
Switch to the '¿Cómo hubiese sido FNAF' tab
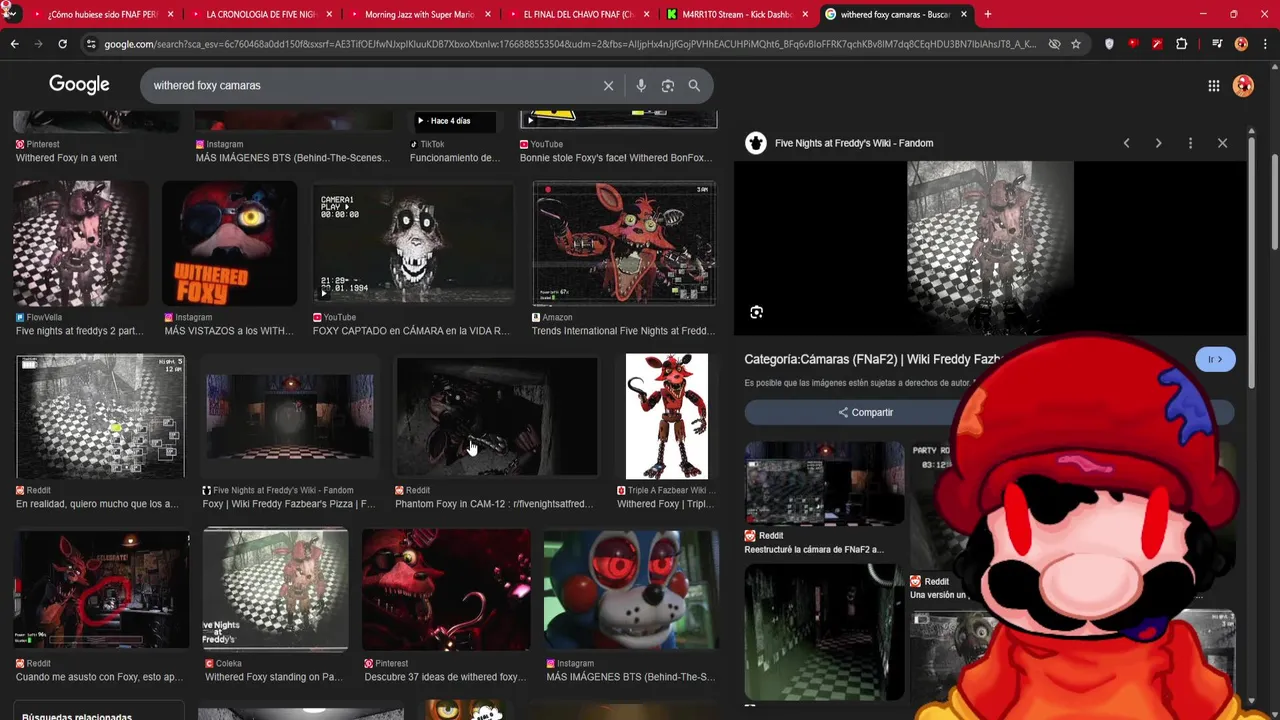point(102,14)
